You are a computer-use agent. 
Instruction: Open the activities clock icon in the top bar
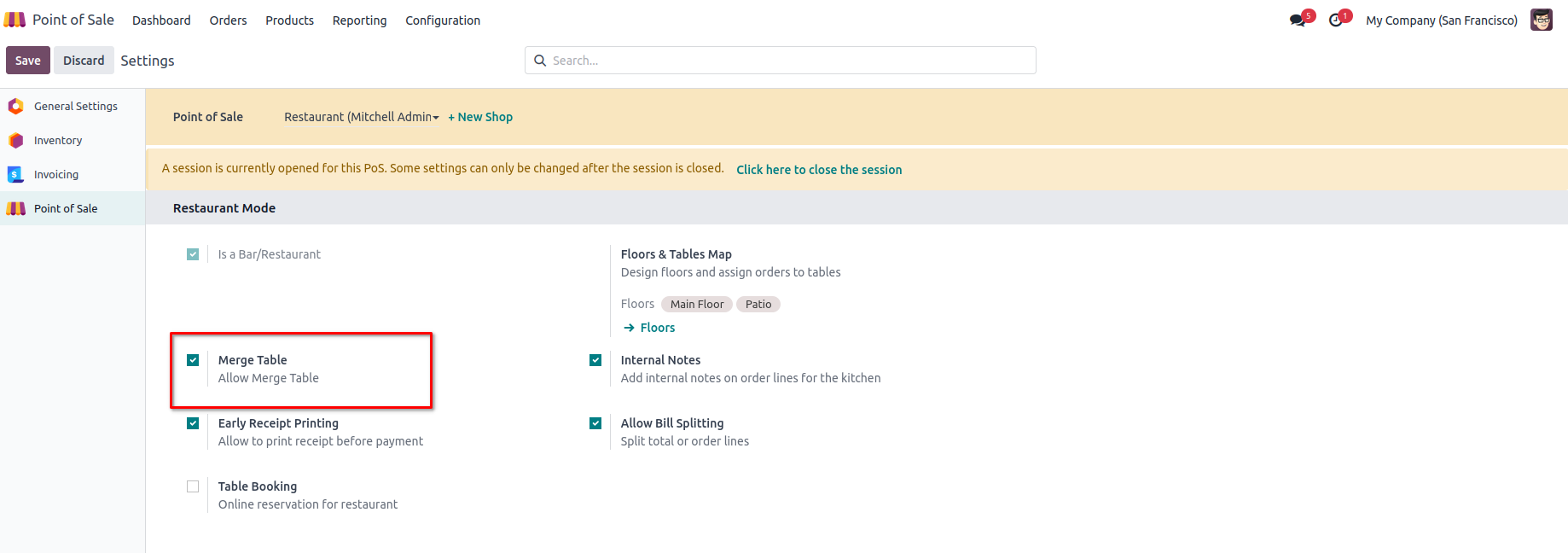[1336, 20]
